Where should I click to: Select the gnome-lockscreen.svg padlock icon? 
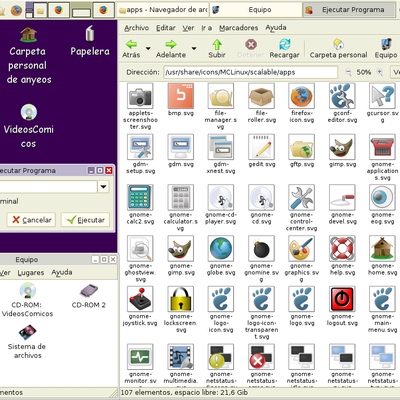coord(180,299)
